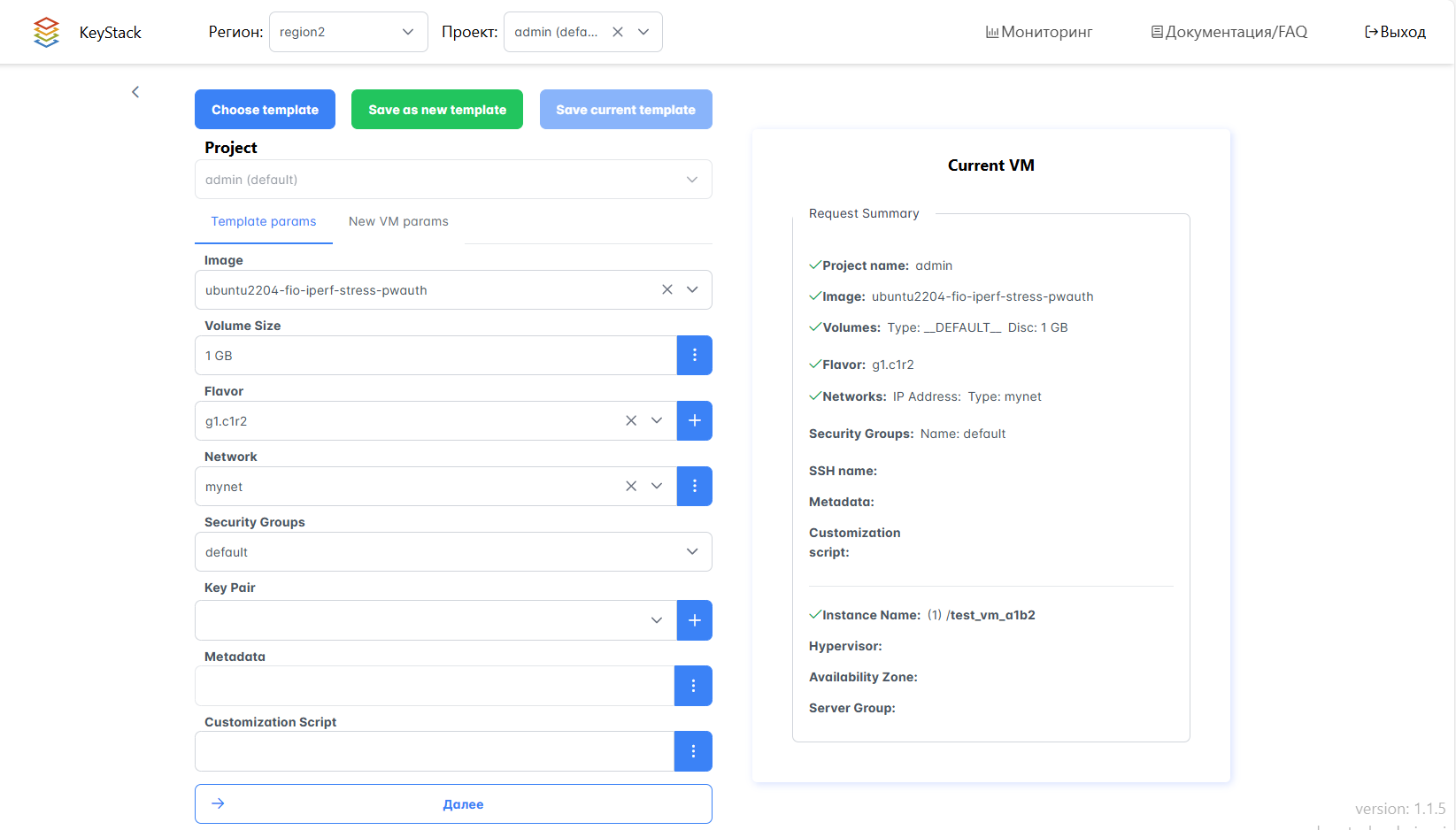Open Network options three-dot button

point(694,487)
